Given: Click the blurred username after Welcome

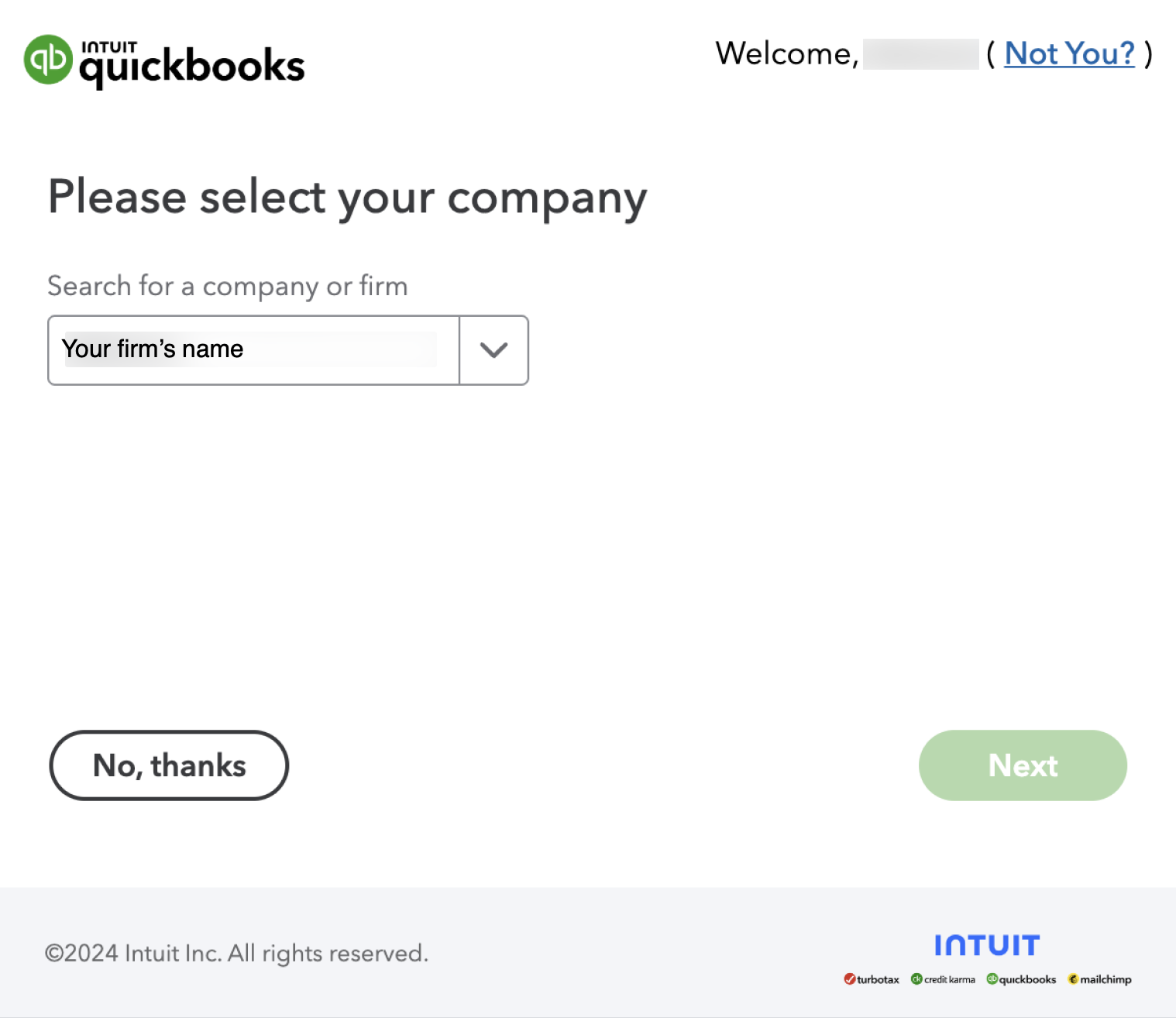Looking at the screenshot, I should (x=920, y=54).
